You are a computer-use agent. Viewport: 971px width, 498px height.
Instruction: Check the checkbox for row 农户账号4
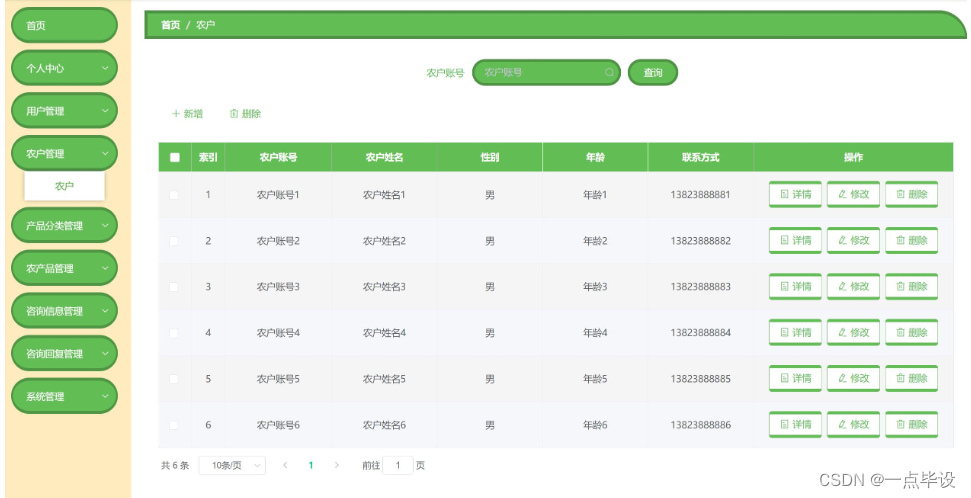(173, 333)
